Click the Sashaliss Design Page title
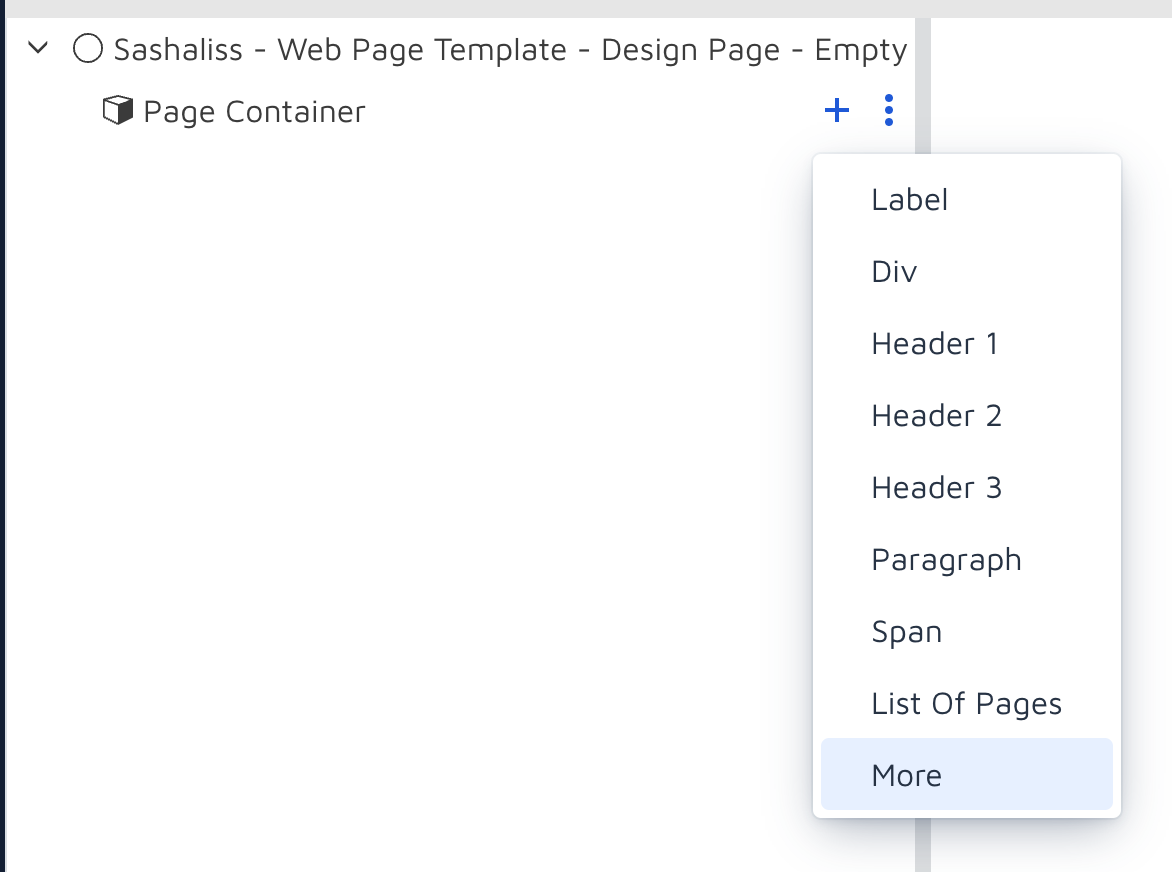This screenshot has width=1172, height=872. (510, 49)
